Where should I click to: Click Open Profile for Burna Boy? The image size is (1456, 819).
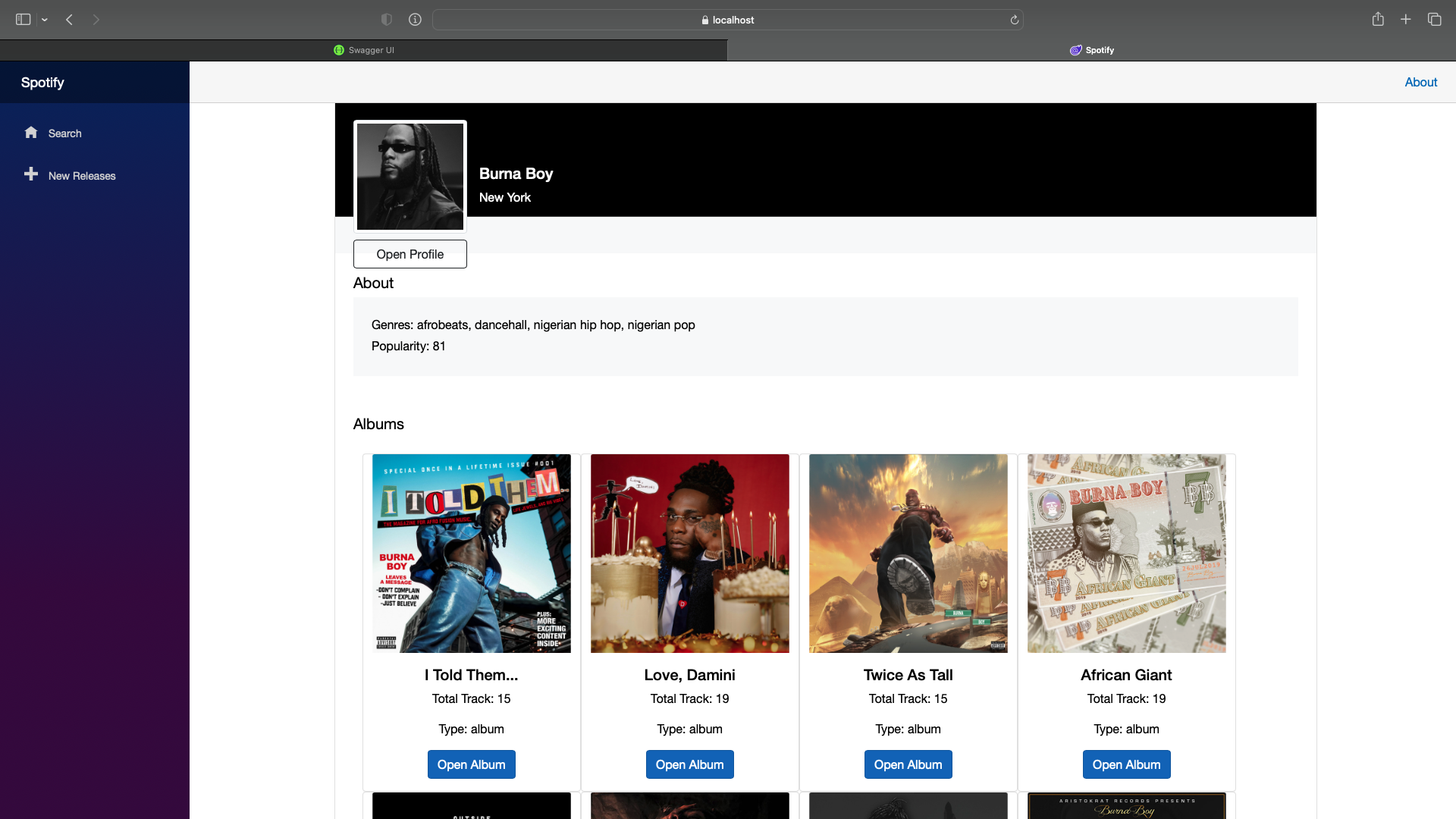(409, 254)
